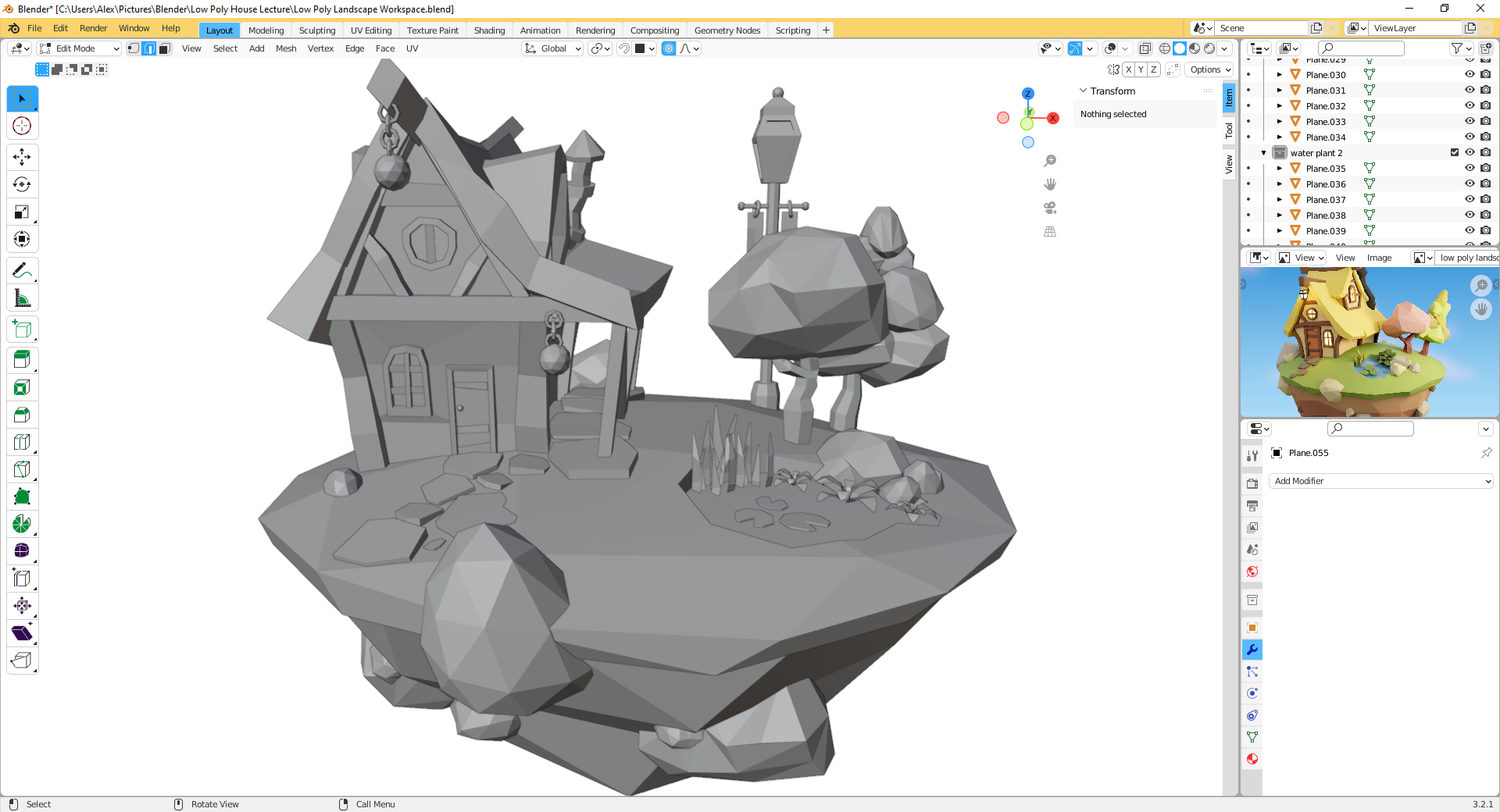This screenshot has height=812, width=1500.
Task: Select the Smooth tool
Action: pos(22,551)
